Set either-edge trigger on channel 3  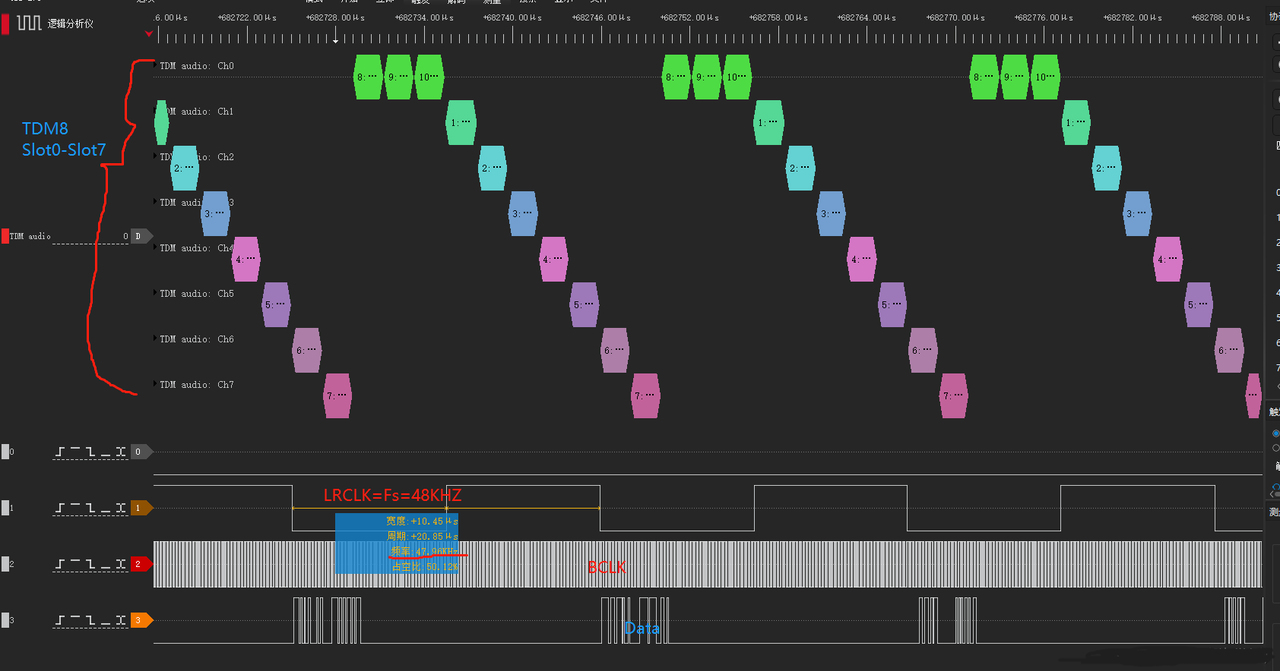coord(121,620)
